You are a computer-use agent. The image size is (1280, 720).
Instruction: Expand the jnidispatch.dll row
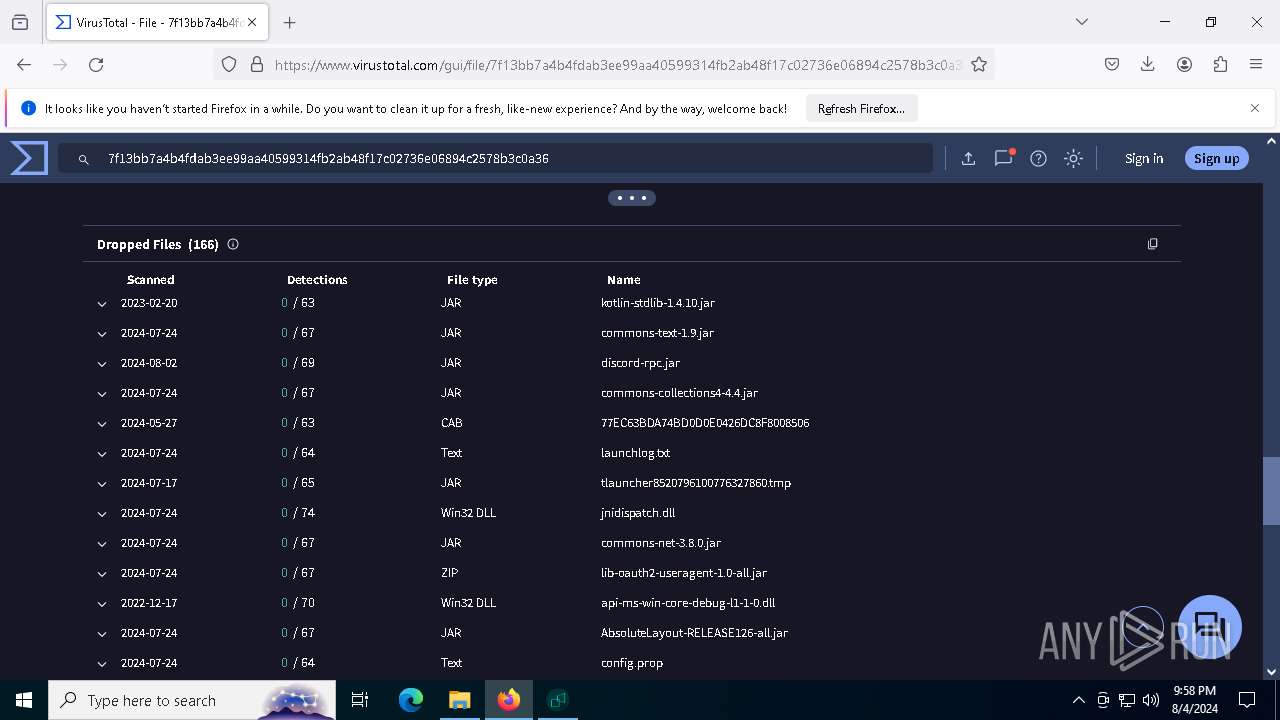102,513
